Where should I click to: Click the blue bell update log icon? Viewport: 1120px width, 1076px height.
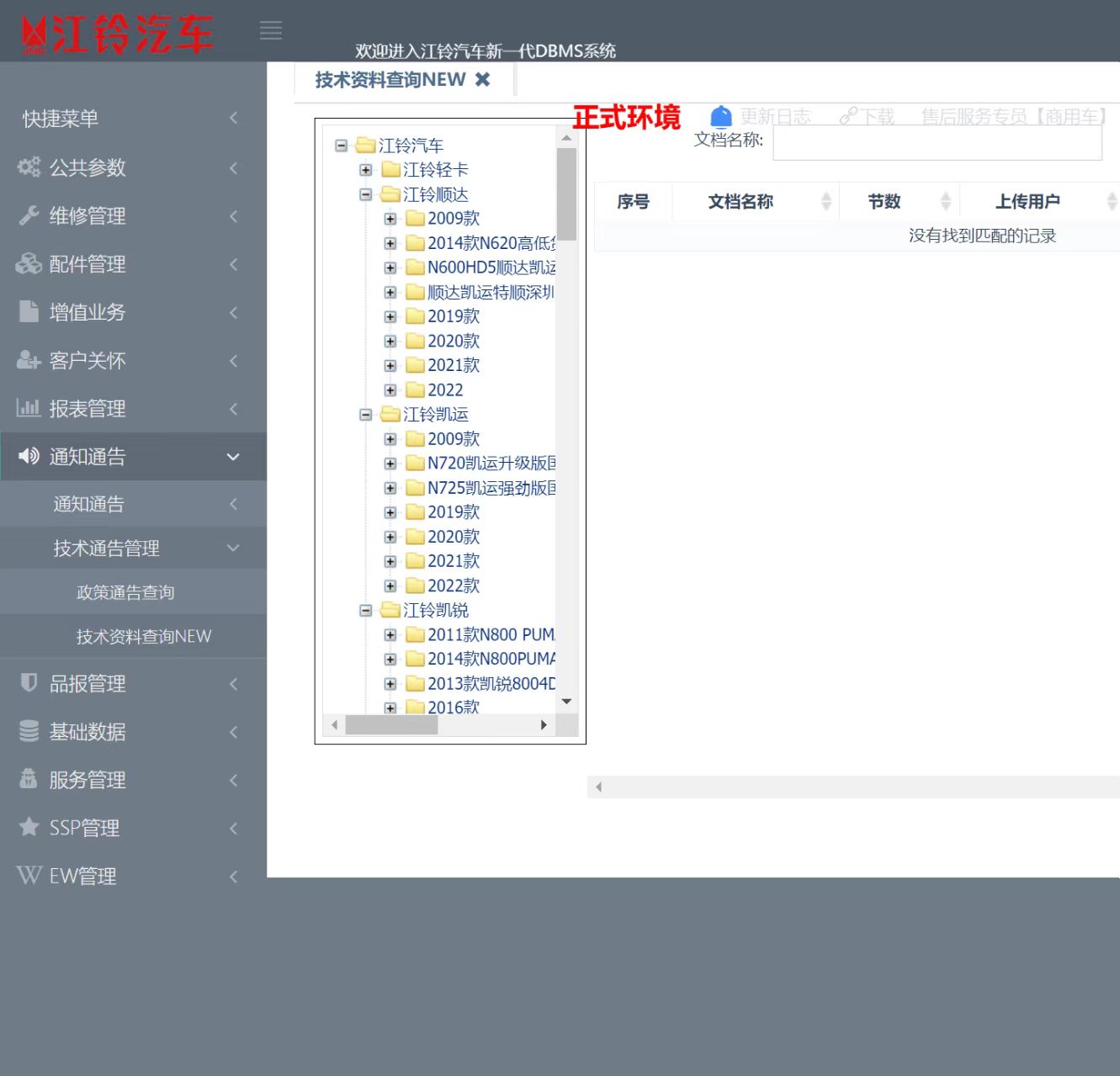click(721, 116)
